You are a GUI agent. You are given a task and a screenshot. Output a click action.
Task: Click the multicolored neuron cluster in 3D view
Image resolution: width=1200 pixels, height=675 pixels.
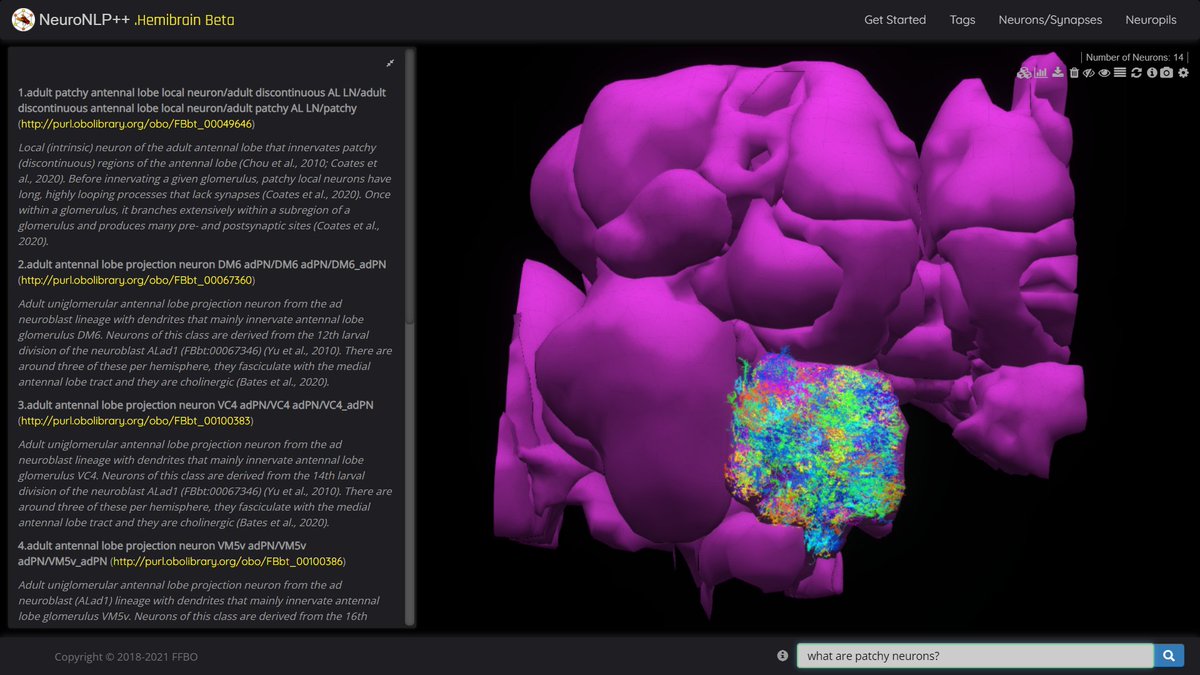click(x=815, y=450)
